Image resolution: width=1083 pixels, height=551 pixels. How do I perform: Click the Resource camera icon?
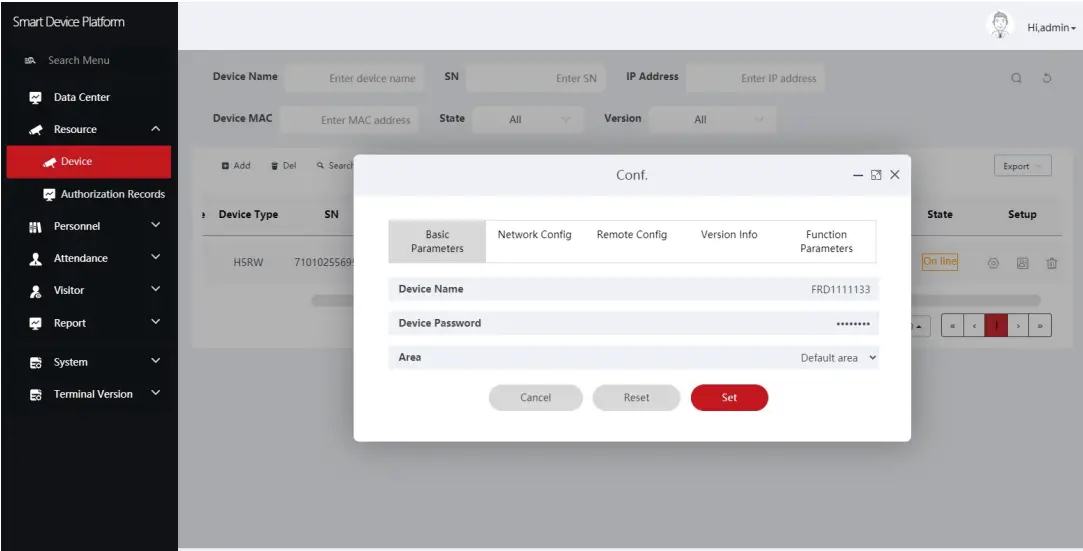pyautogui.click(x=36, y=130)
